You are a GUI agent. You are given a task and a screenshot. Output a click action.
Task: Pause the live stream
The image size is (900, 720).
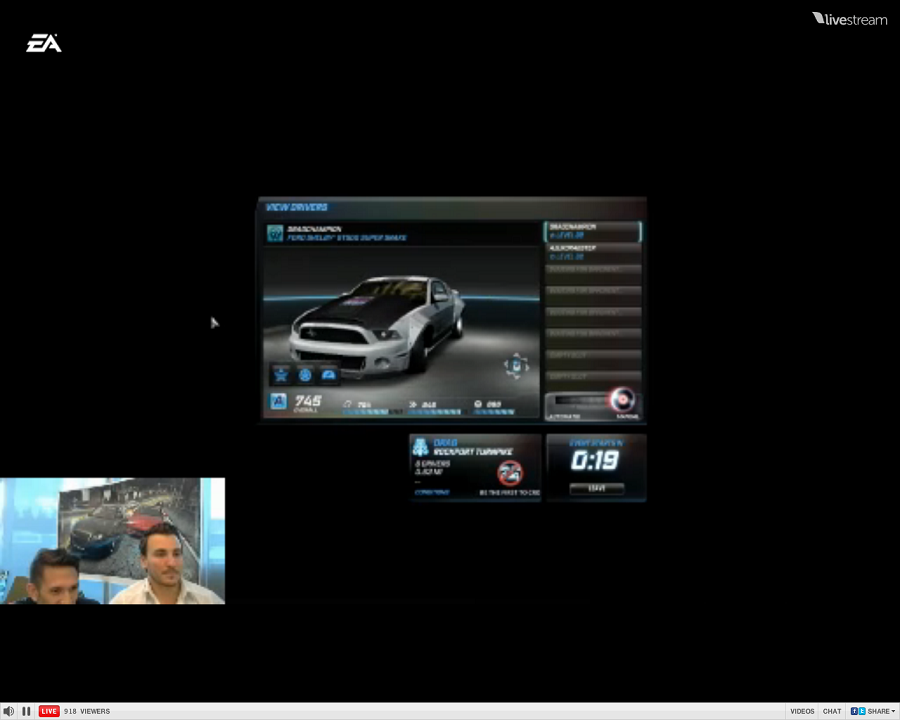click(x=26, y=711)
